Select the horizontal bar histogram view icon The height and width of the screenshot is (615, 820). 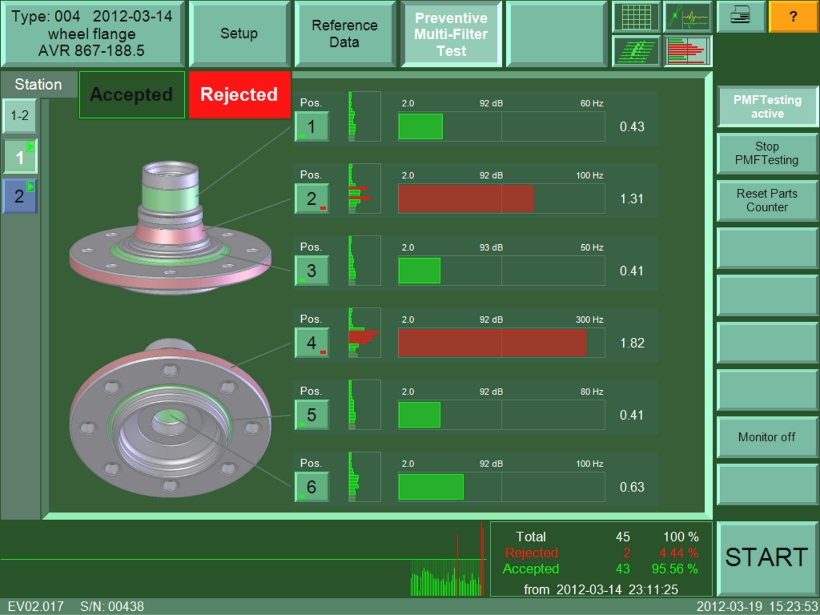[x=688, y=51]
